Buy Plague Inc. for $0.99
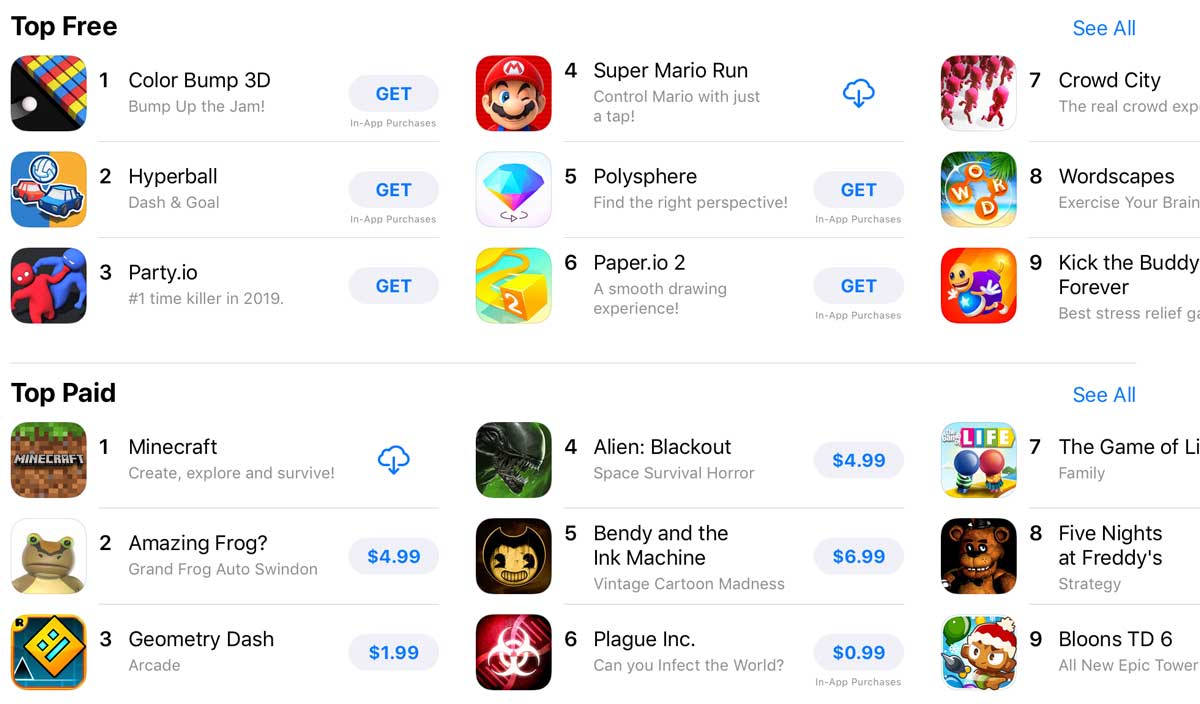This screenshot has height=704, width=1200. pyautogui.click(x=858, y=653)
